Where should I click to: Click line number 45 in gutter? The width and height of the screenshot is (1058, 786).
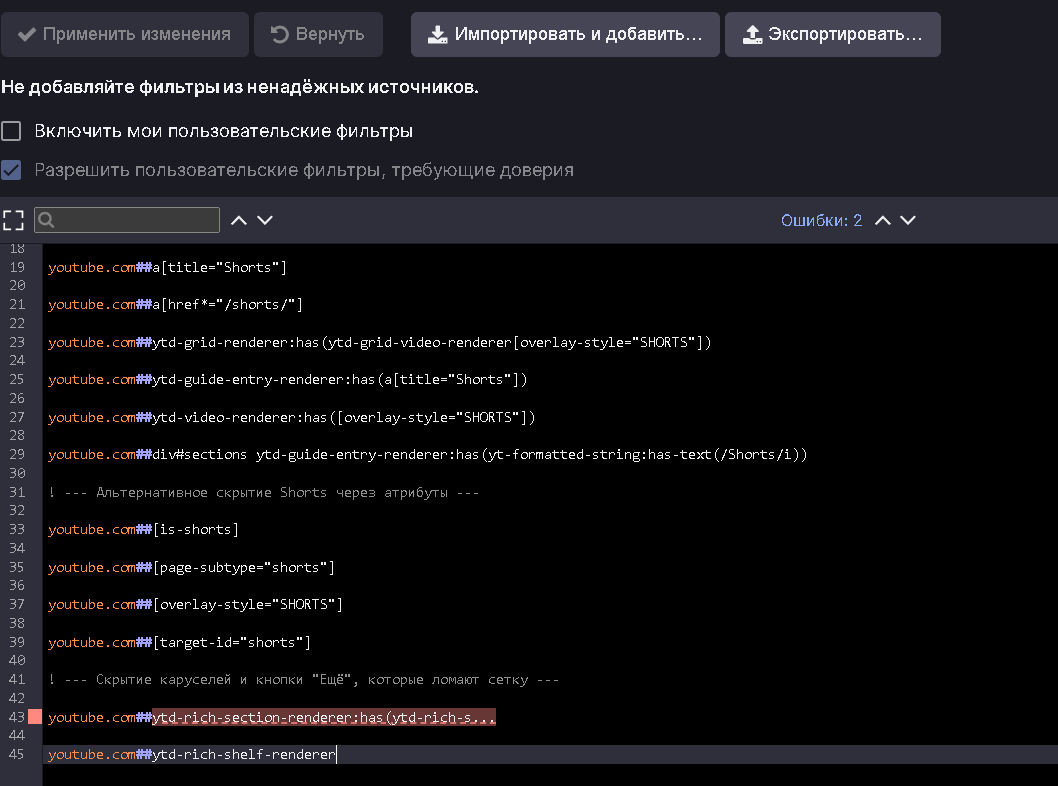pos(17,754)
